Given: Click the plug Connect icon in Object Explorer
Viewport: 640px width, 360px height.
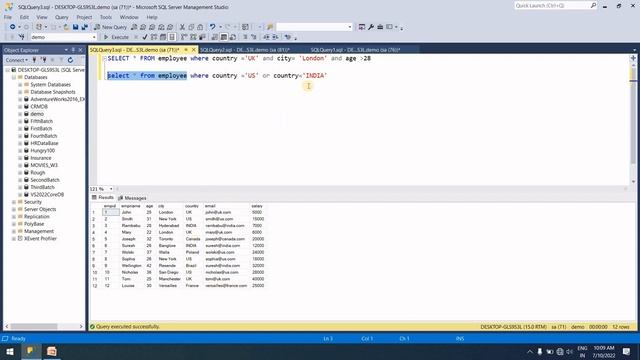Looking at the screenshot, I should click(x=34, y=60).
